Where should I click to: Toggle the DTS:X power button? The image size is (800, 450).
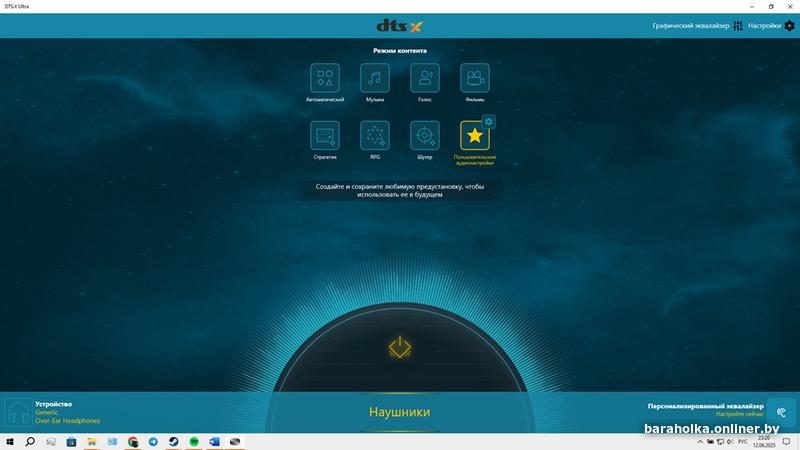[x=399, y=347]
